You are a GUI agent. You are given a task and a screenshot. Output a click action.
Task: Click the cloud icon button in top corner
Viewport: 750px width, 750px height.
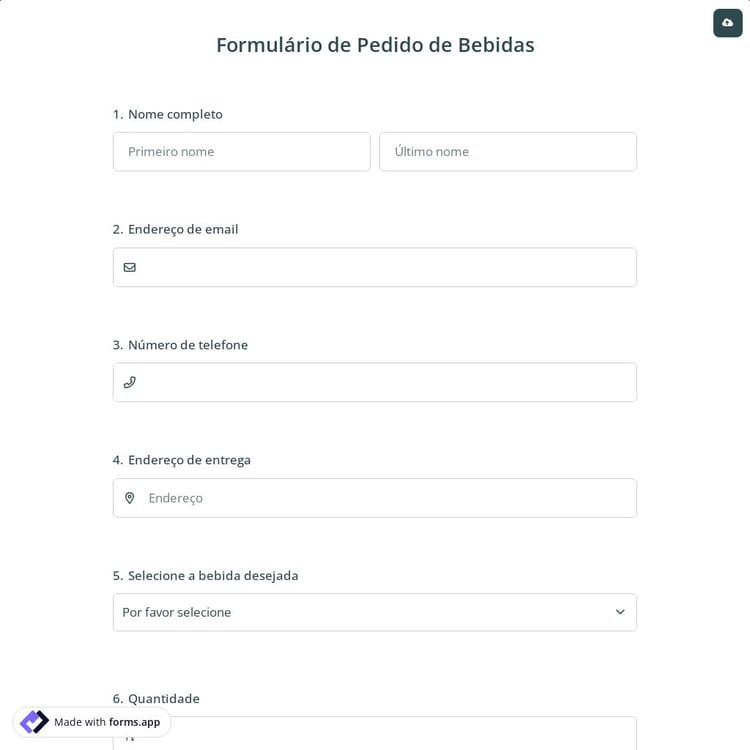pyautogui.click(x=727, y=23)
